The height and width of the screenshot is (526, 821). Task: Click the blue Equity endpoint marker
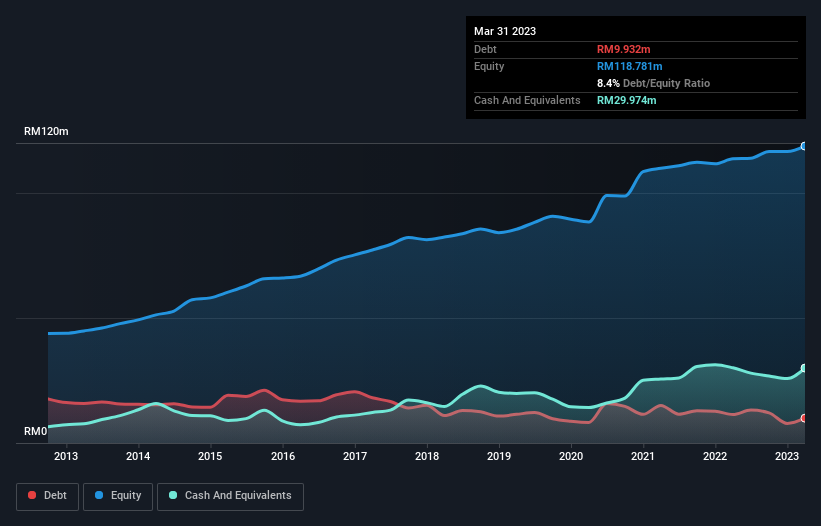click(804, 146)
